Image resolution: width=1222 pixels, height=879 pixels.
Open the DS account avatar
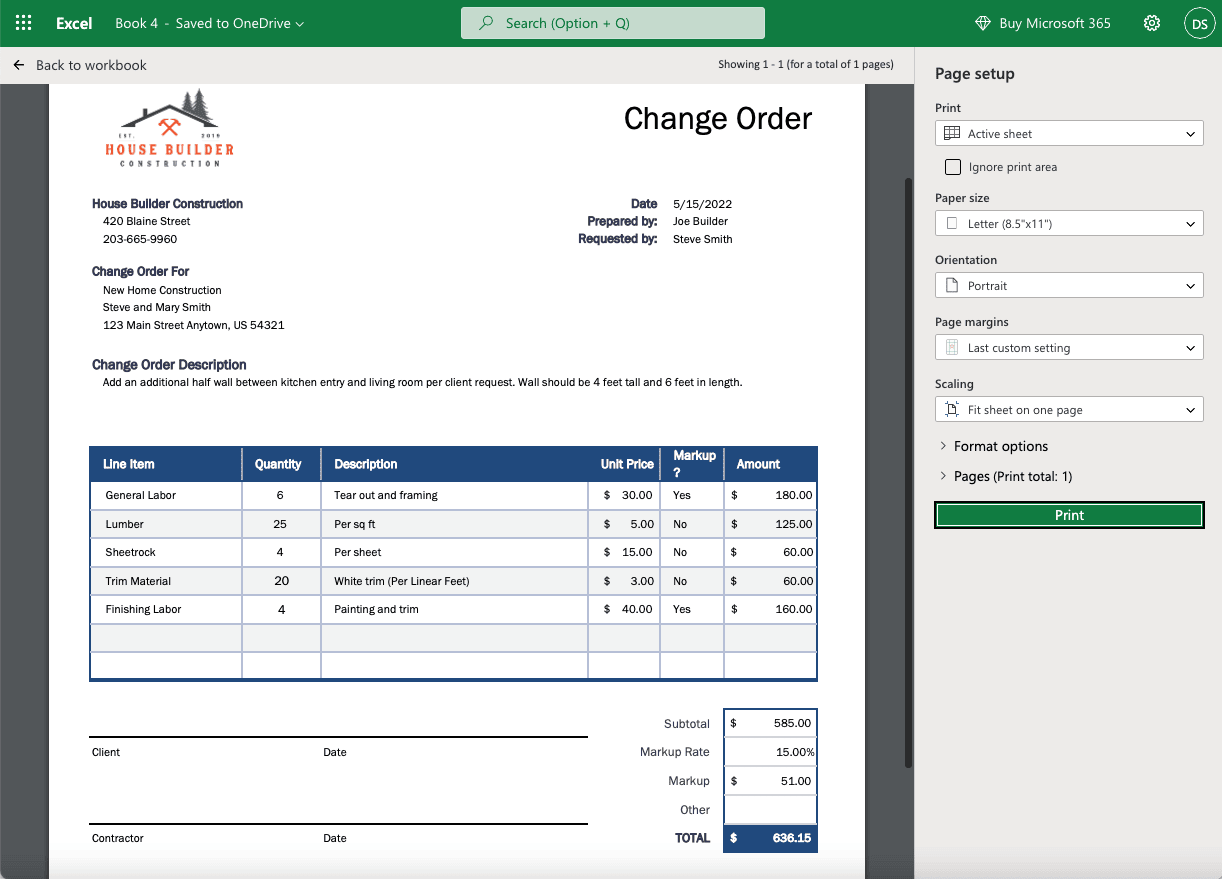tap(1199, 23)
